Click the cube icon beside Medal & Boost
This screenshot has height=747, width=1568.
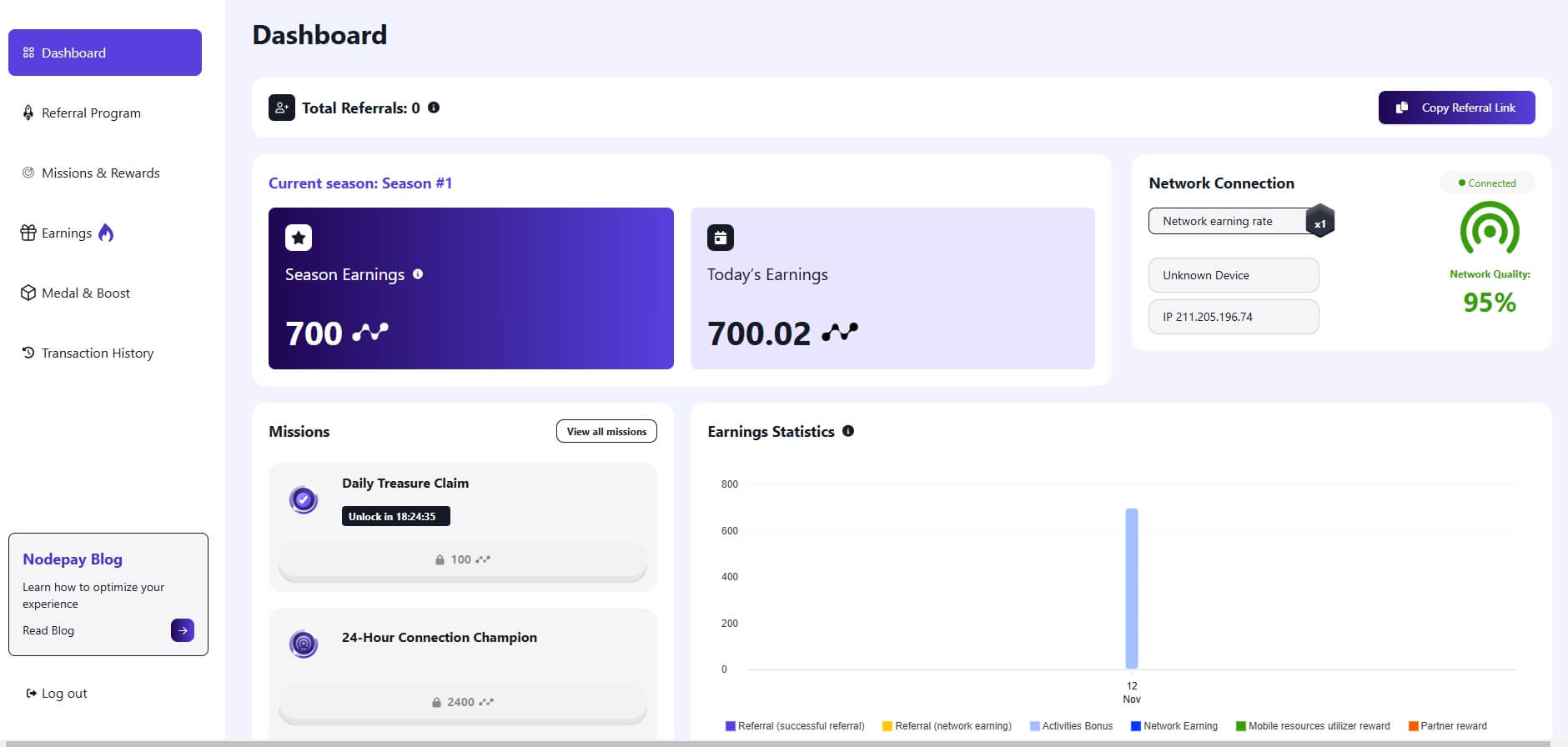coord(28,293)
